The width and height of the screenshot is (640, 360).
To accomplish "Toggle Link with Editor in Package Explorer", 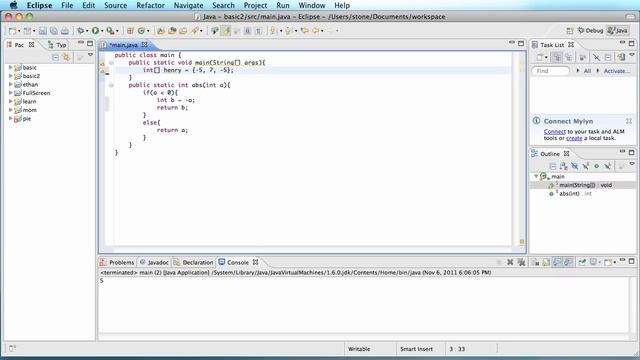I will 67,58.
